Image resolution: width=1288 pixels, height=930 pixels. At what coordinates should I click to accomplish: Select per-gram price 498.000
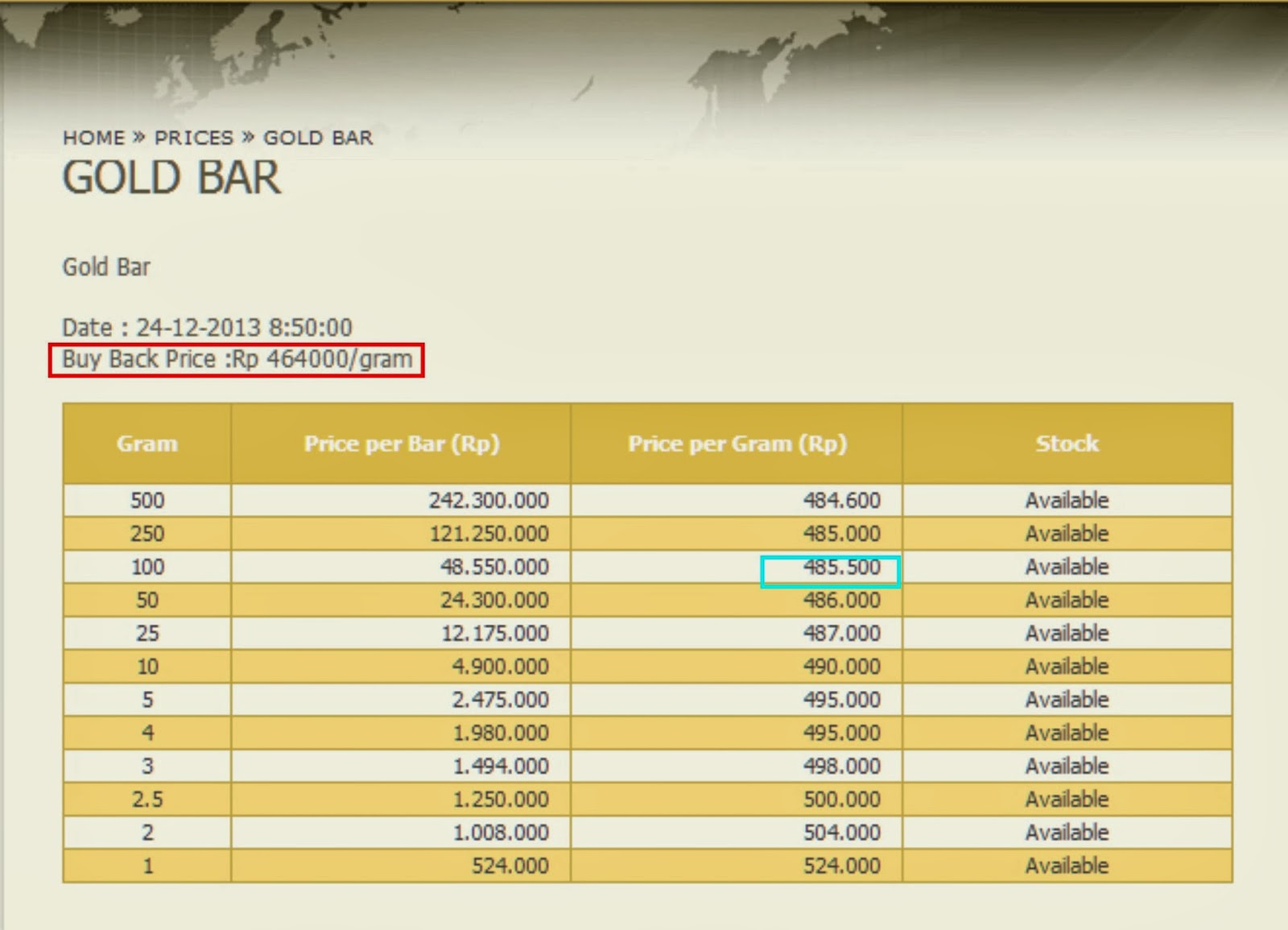842,766
